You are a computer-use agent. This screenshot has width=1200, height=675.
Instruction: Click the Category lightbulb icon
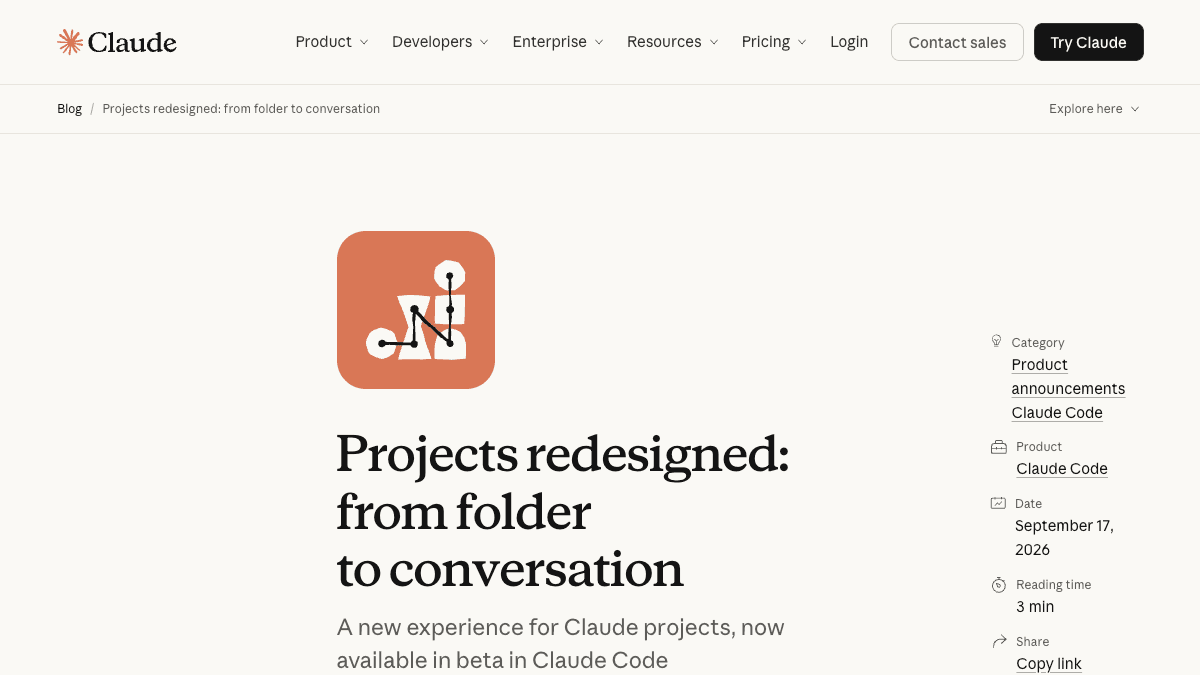[x=996, y=341]
